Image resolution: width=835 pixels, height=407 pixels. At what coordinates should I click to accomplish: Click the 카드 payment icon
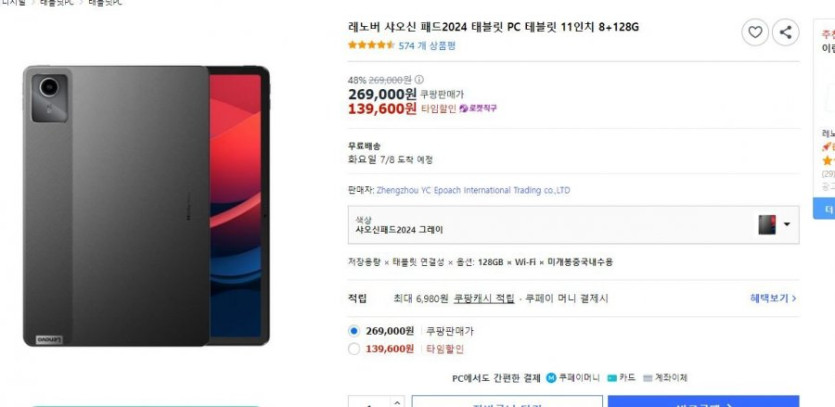(x=612, y=378)
